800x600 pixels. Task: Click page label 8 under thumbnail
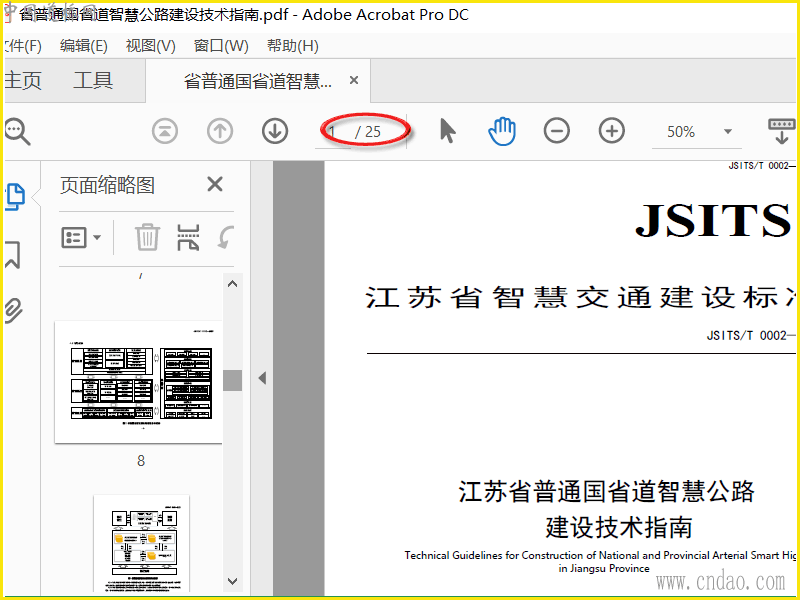(x=141, y=461)
